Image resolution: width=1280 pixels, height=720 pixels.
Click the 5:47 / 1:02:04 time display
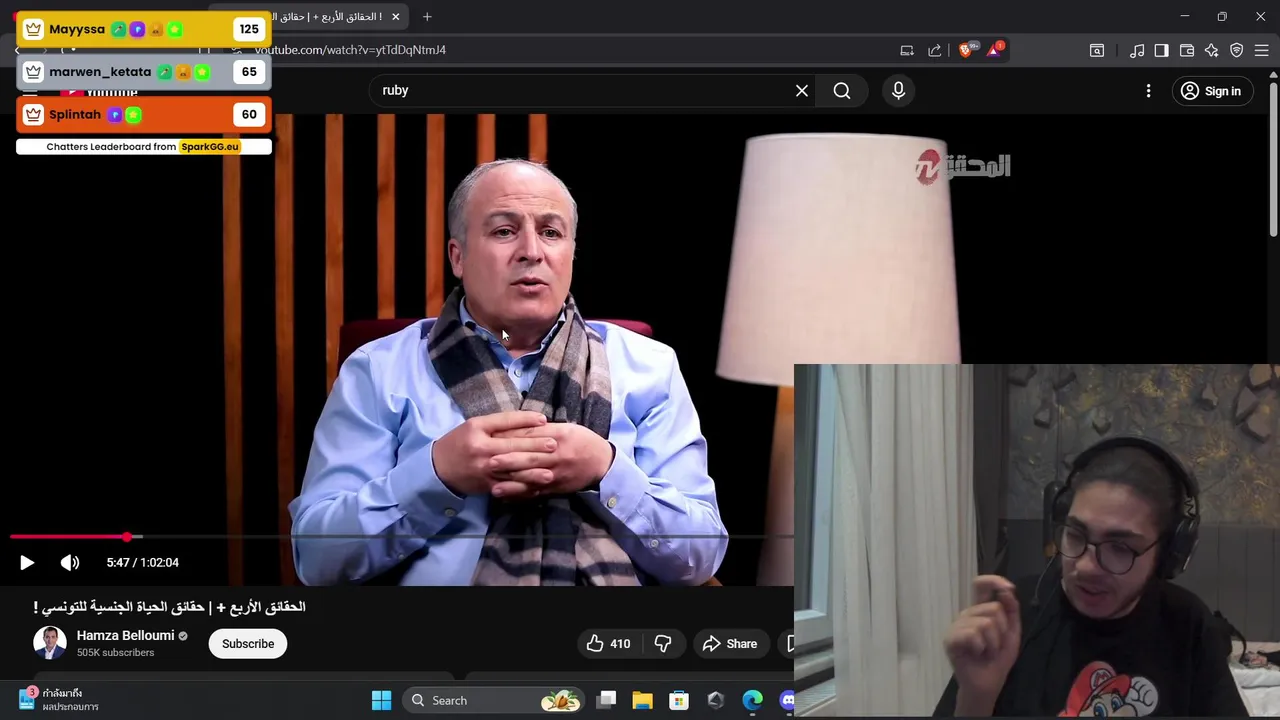pyautogui.click(x=143, y=563)
